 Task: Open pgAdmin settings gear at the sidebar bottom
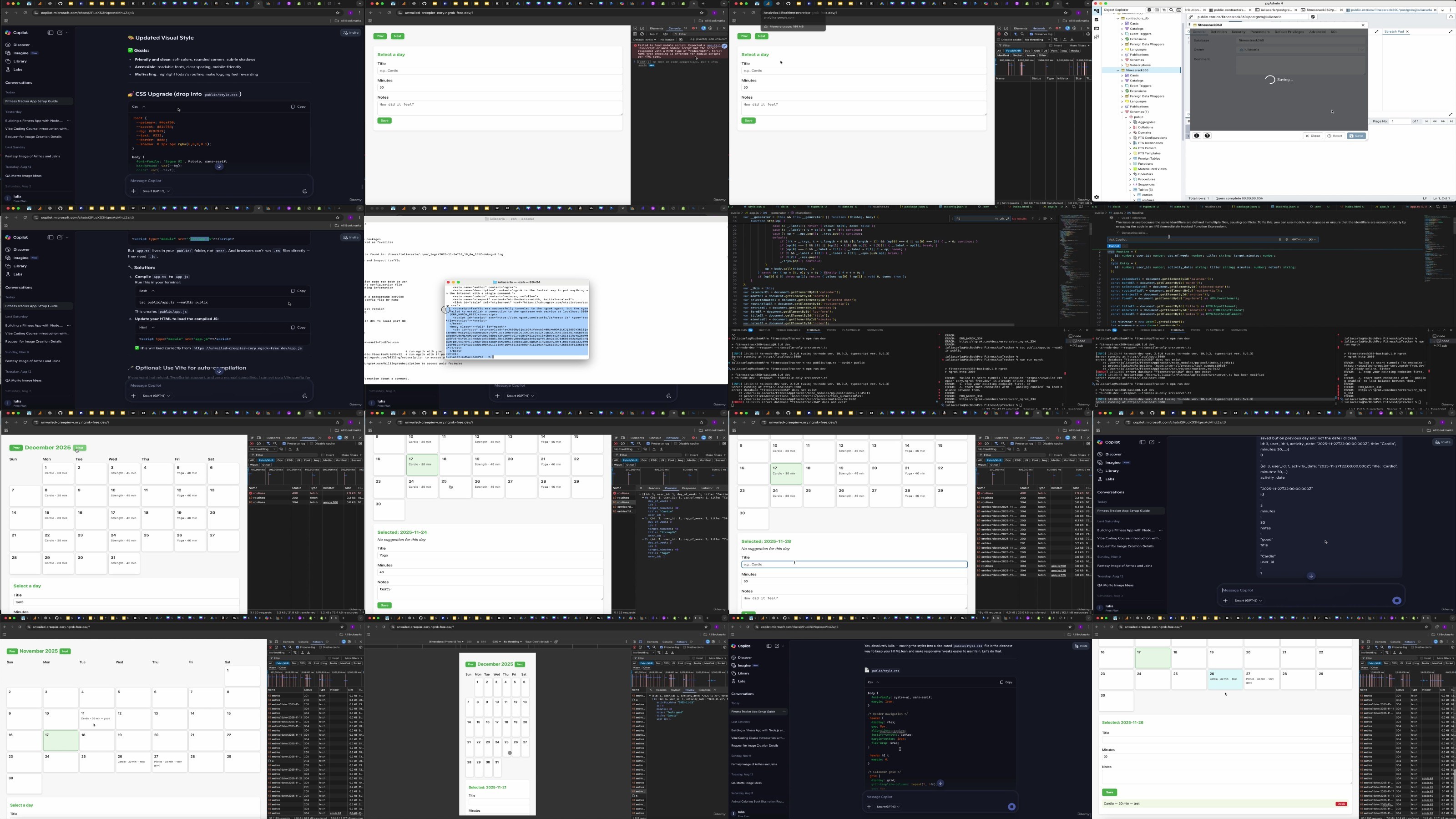[1097, 197]
